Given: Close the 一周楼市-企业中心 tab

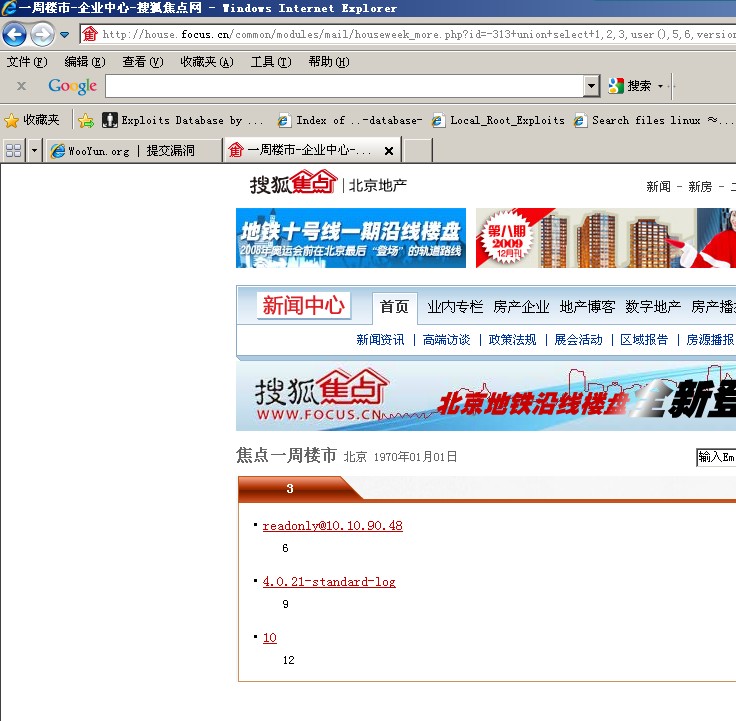Looking at the screenshot, I should [389, 151].
